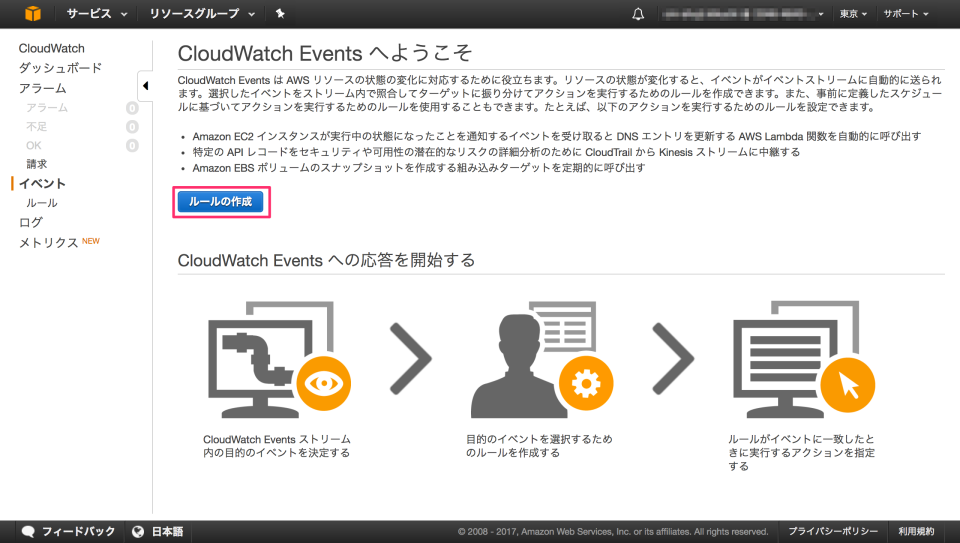This screenshot has width=960, height=543.
Task: Click the monitor with cursor illustration
Action: pos(804,360)
